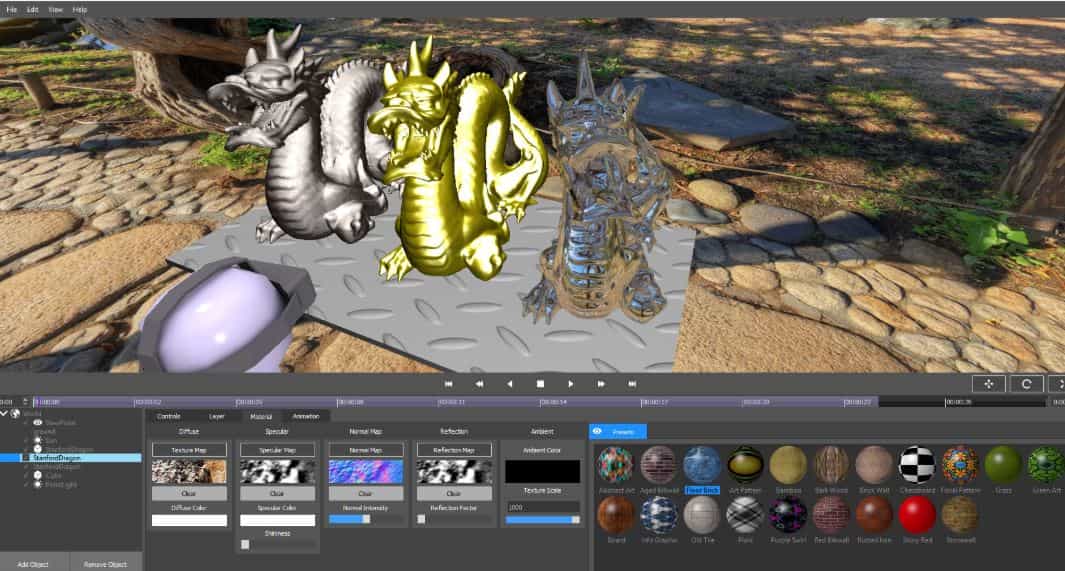
Task: Jump to the timeline end
Action: 632,384
